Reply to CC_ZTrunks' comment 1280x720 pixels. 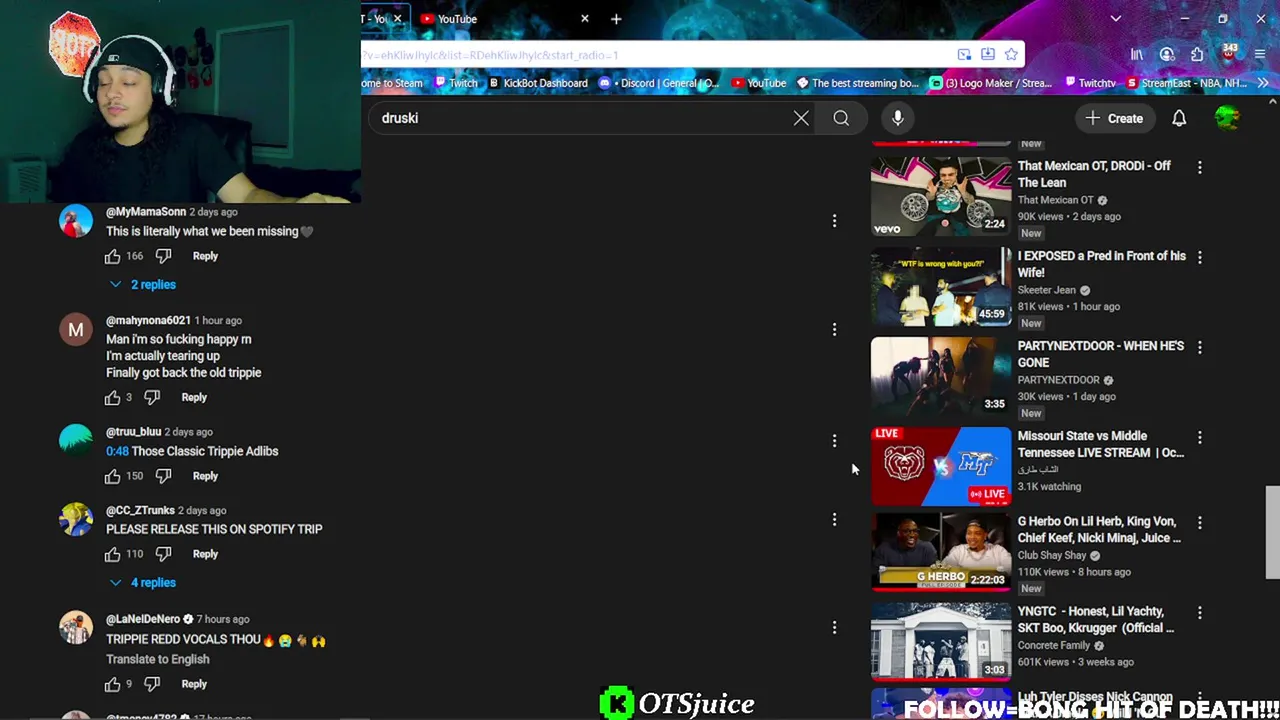205,554
